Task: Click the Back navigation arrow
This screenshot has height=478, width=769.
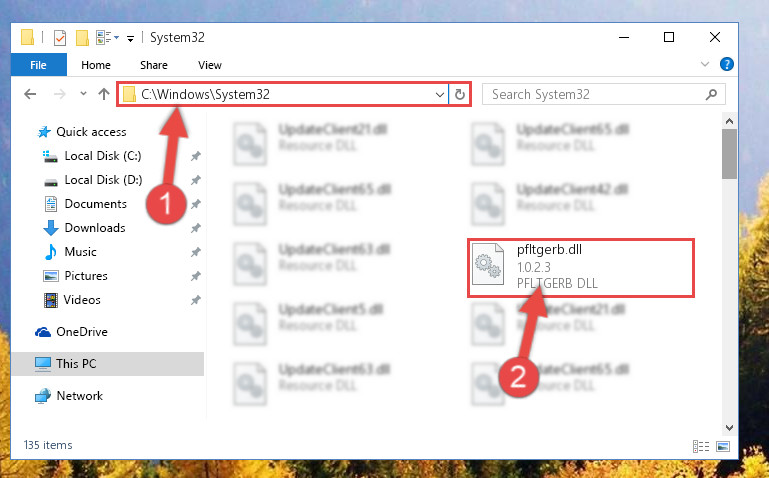Action: (x=30, y=94)
